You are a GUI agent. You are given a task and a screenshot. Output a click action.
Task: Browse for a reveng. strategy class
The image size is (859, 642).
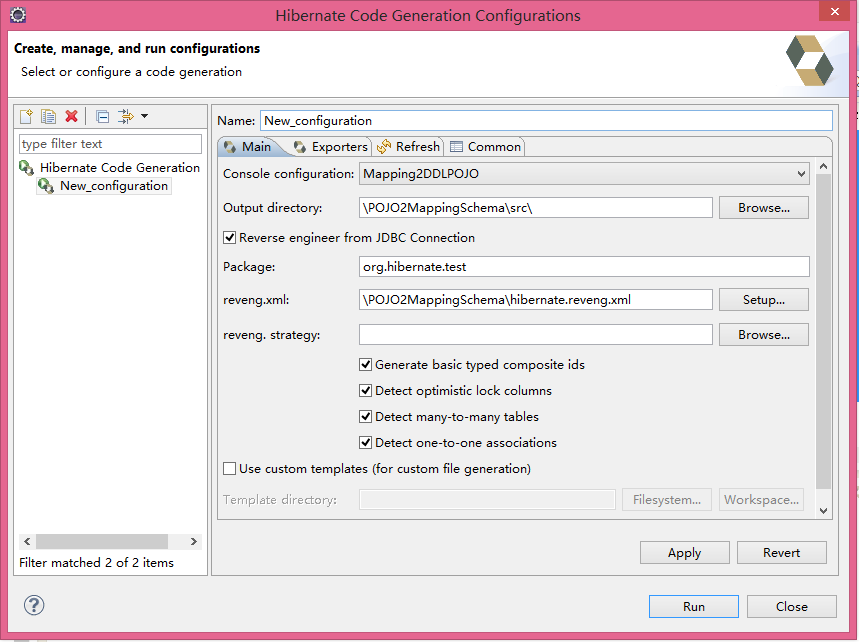point(764,335)
